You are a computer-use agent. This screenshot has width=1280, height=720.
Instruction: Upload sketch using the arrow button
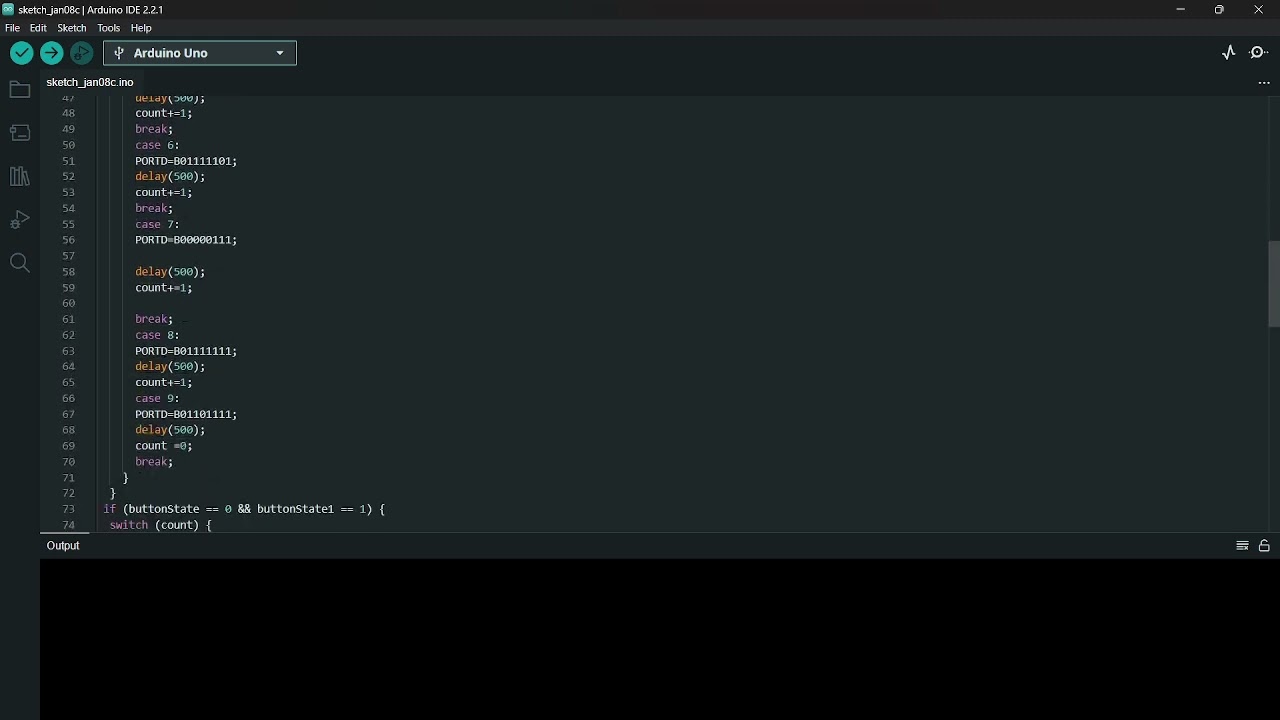click(52, 53)
